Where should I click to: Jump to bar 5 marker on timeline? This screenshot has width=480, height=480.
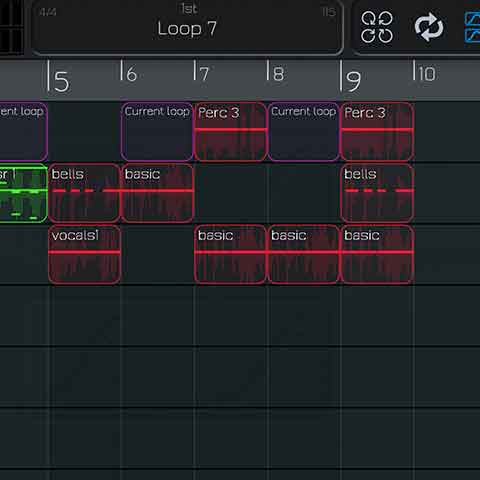[59, 77]
